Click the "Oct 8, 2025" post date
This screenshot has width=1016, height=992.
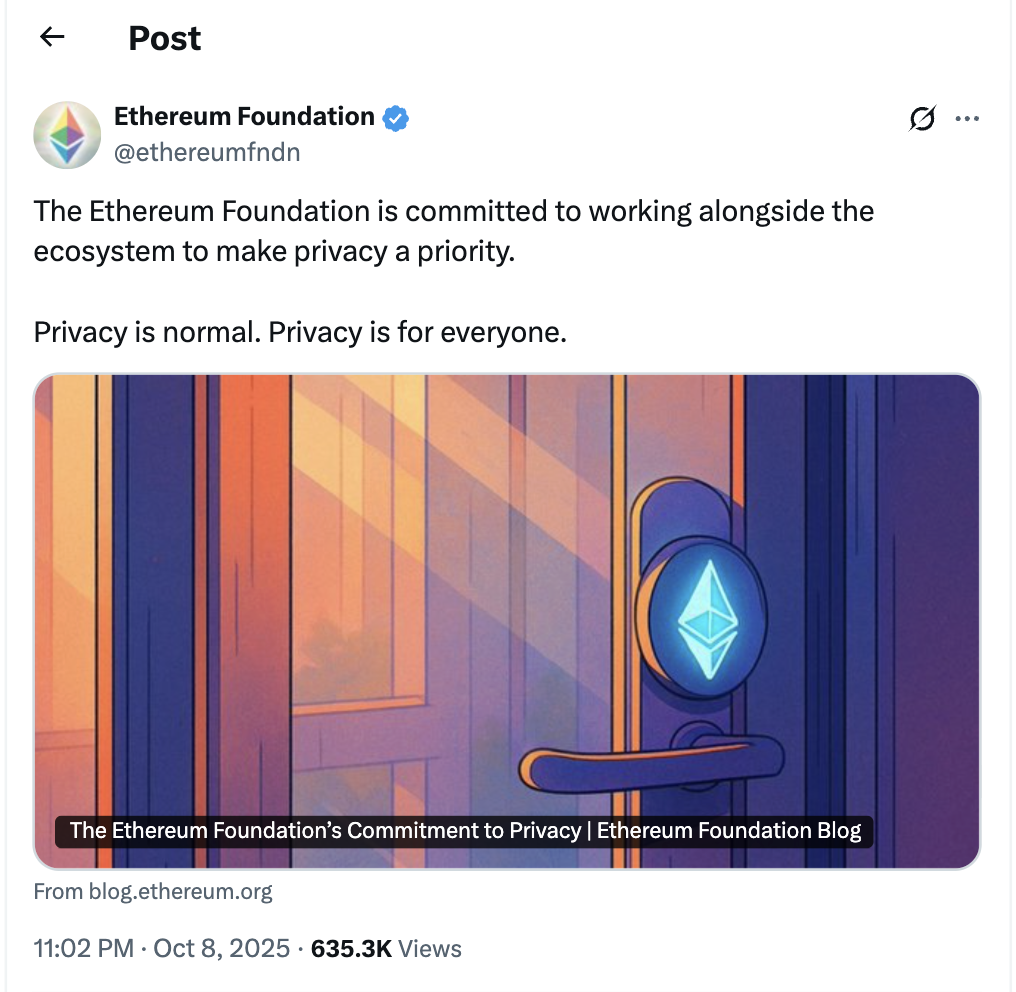pyautogui.click(x=222, y=949)
